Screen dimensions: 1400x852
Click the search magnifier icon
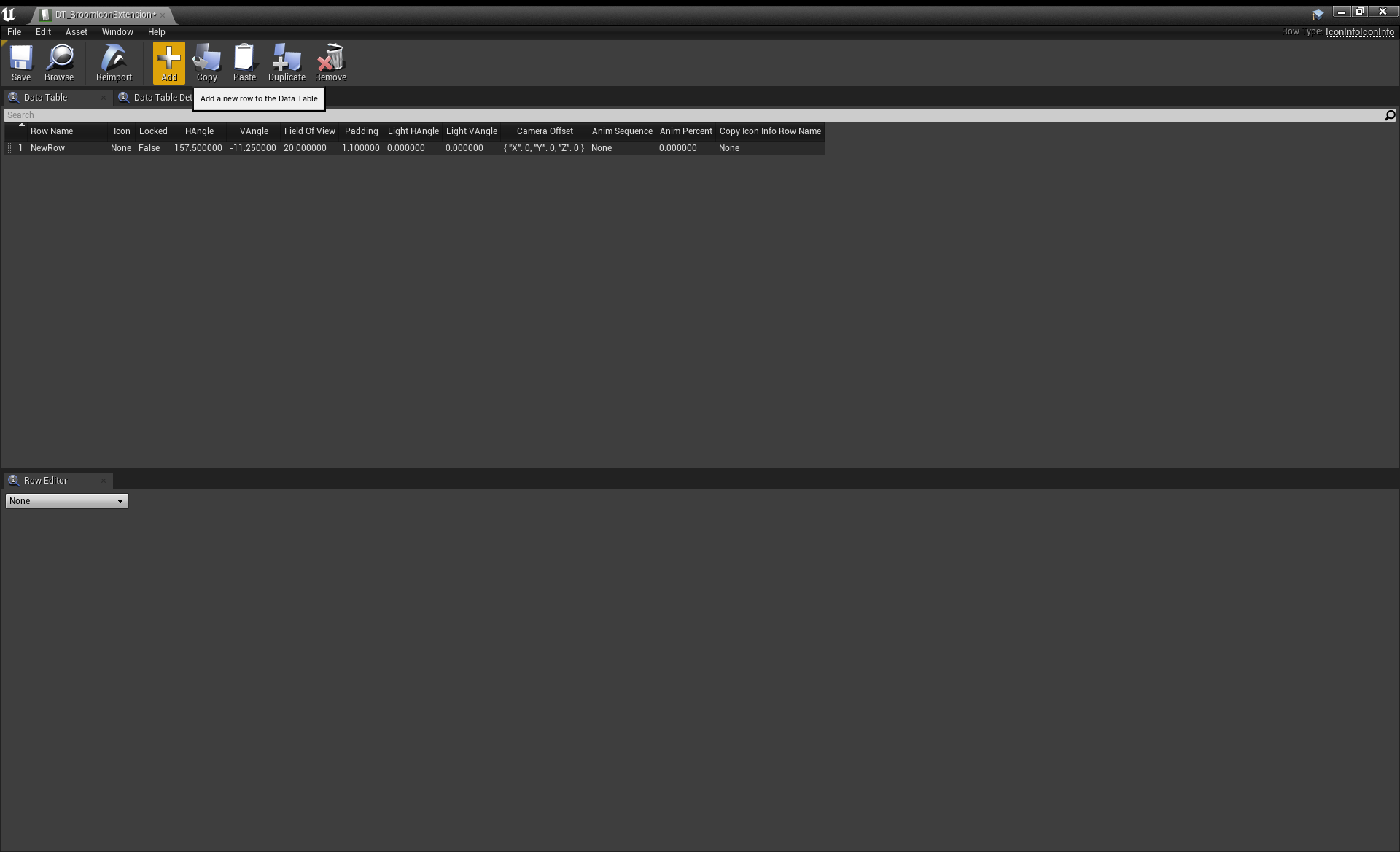tap(1390, 115)
